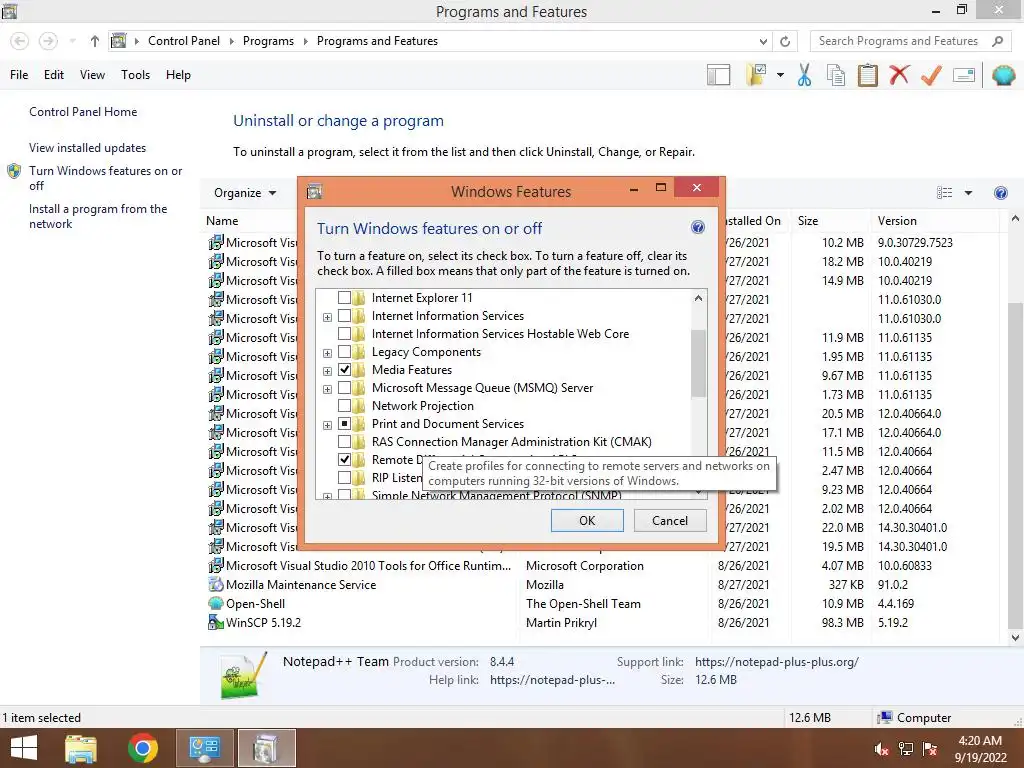Check the Network Projection checkbox
The width and height of the screenshot is (1024, 768).
coord(344,406)
